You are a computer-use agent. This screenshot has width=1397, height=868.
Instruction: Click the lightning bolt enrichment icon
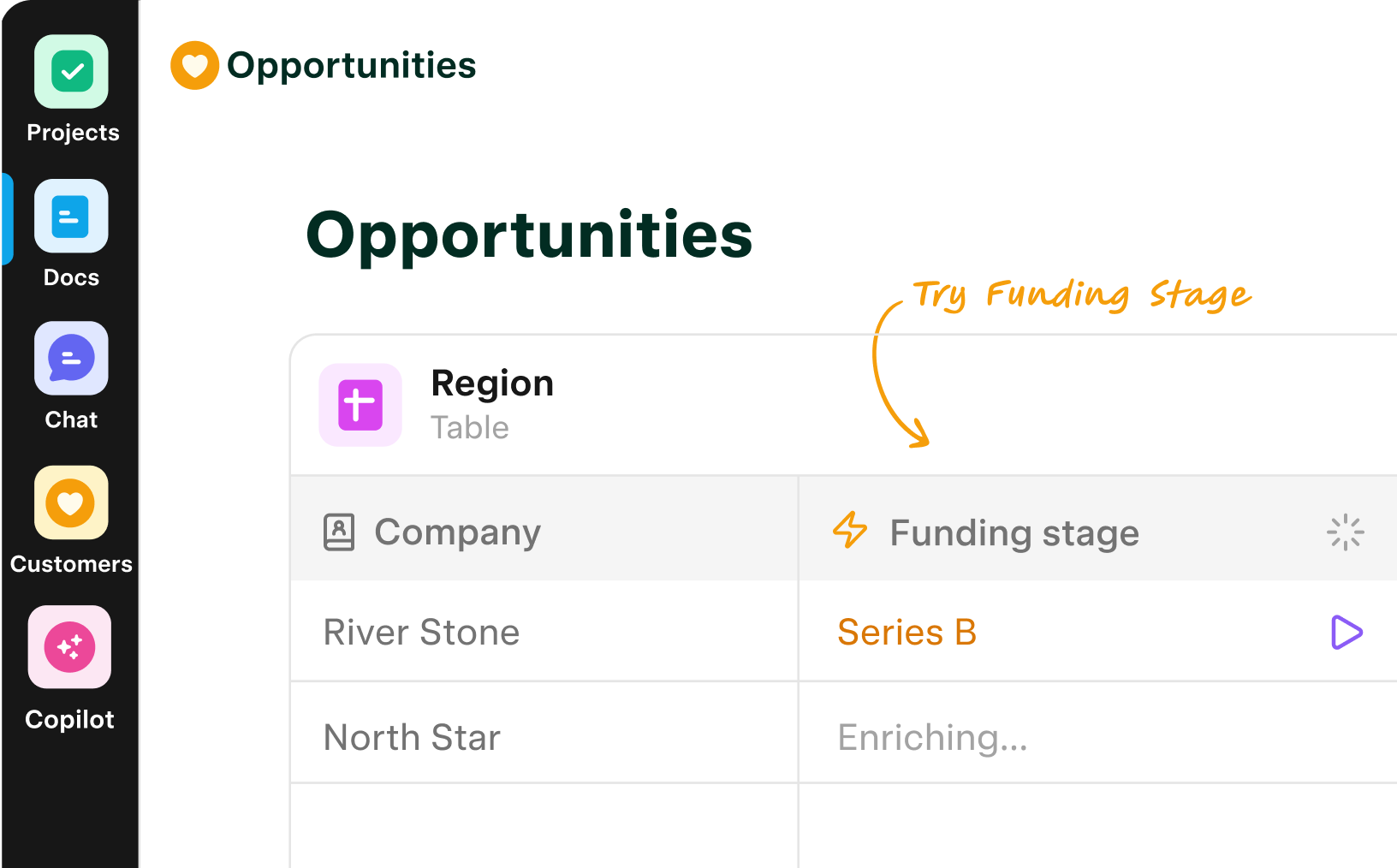pos(850,531)
